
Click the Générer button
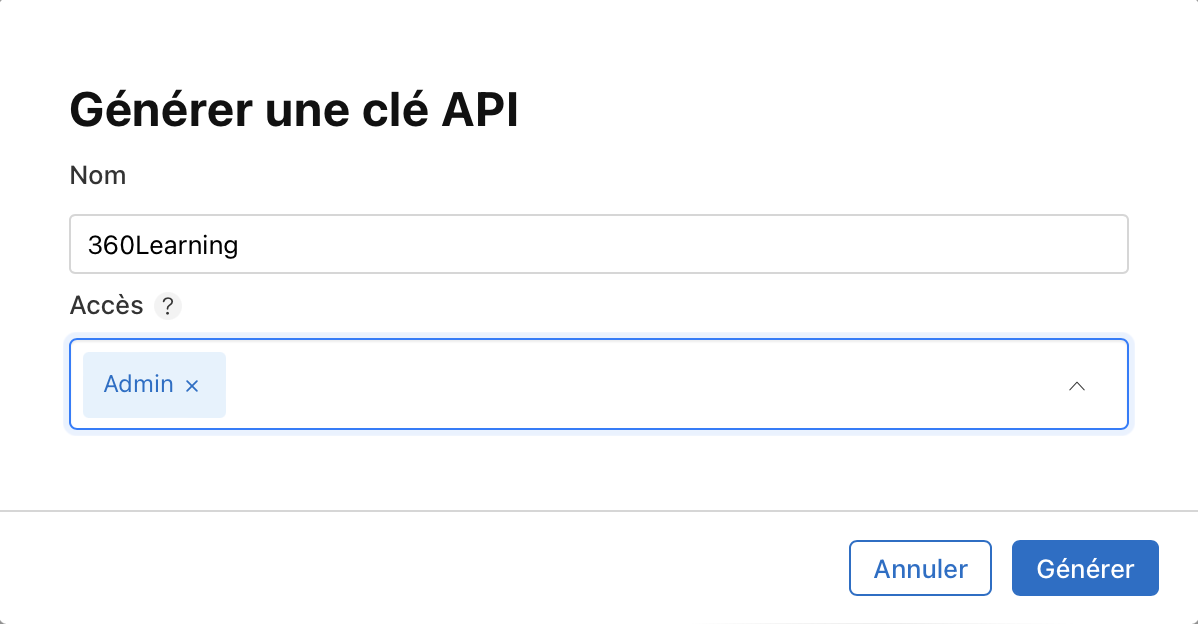click(1085, 568)
